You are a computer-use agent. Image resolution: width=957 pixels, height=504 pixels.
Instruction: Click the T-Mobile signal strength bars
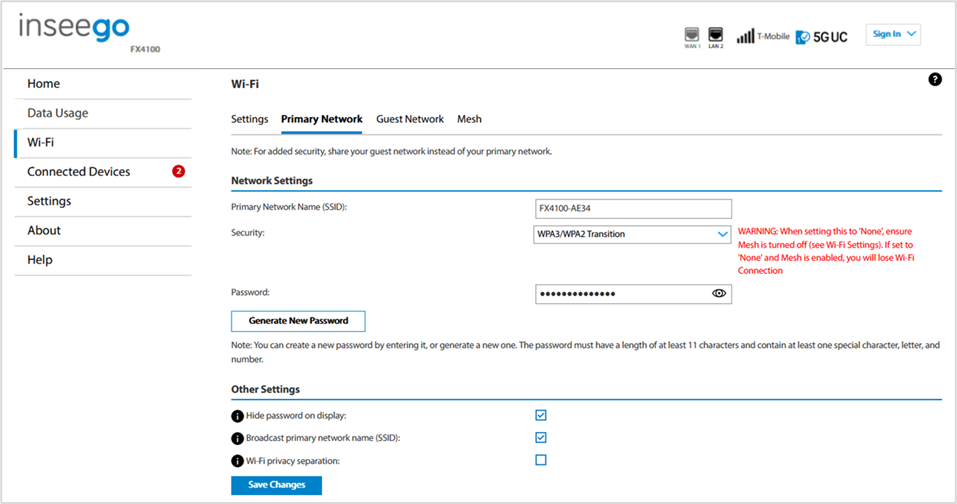click(745, 37)
